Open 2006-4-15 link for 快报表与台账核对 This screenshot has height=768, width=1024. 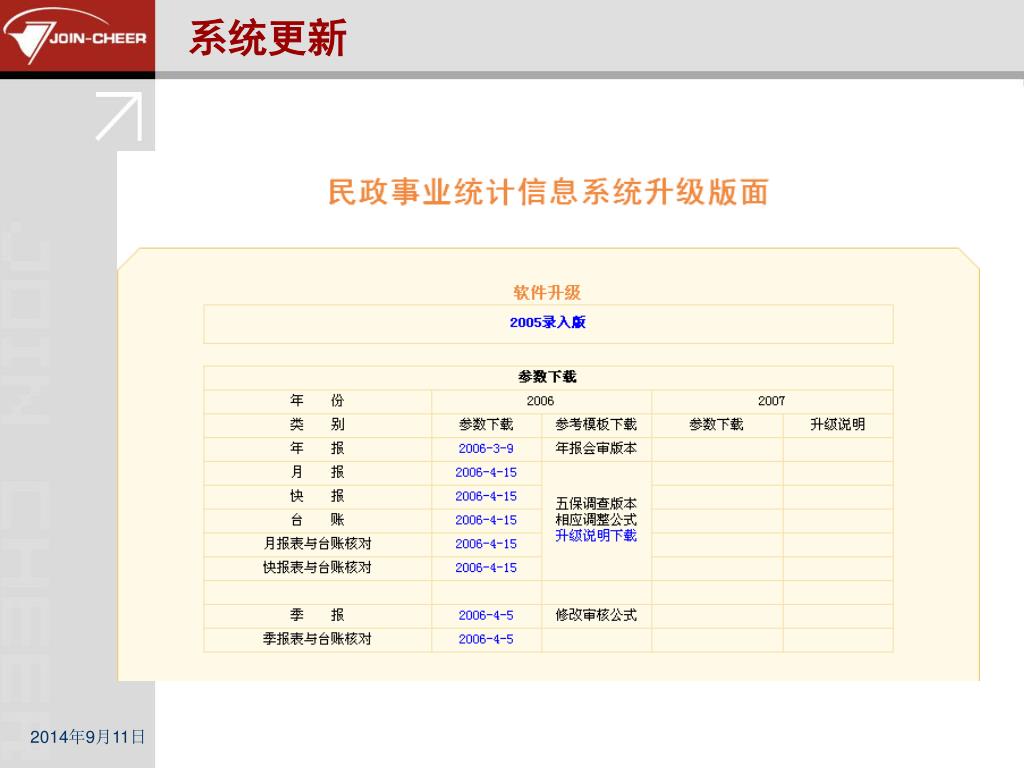[486, 568]
